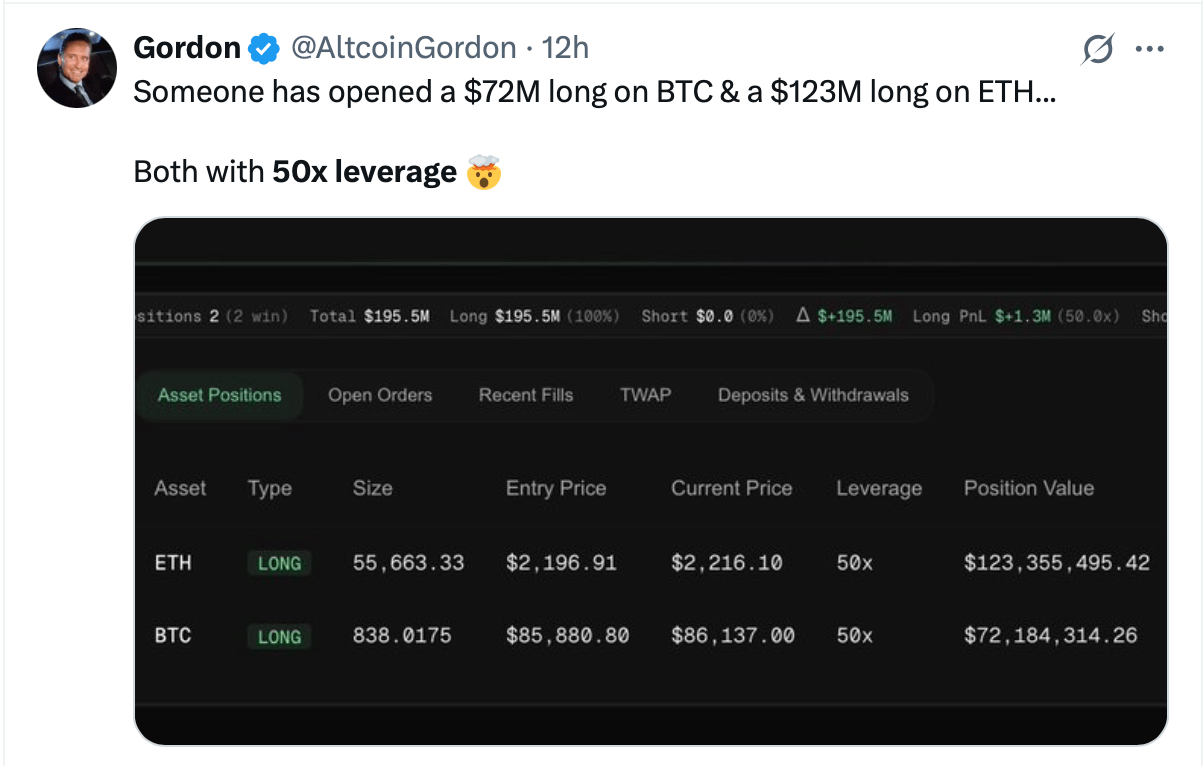The image size is (1204, 766).
Task: Click the exploding head emoji
Action: (484, 173)
